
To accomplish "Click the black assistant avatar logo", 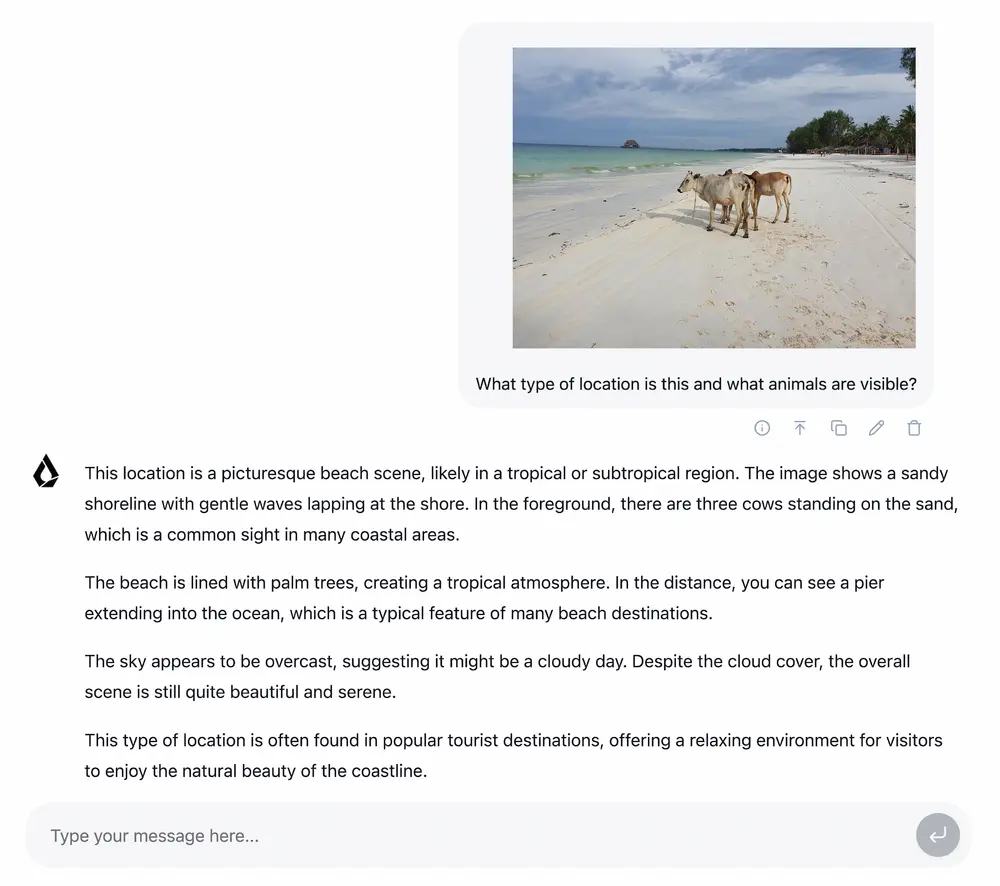I will pyautogui.click(x=46, y=472).
